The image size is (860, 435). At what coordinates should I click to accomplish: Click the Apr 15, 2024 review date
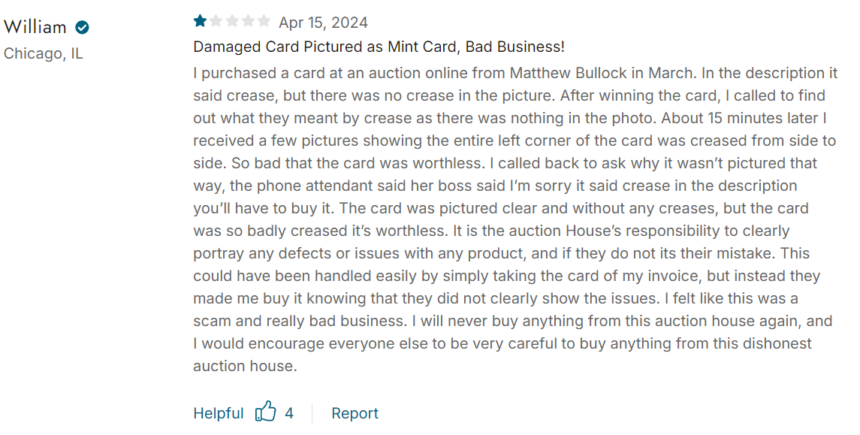pyautogui.click(x=323, y=22)
